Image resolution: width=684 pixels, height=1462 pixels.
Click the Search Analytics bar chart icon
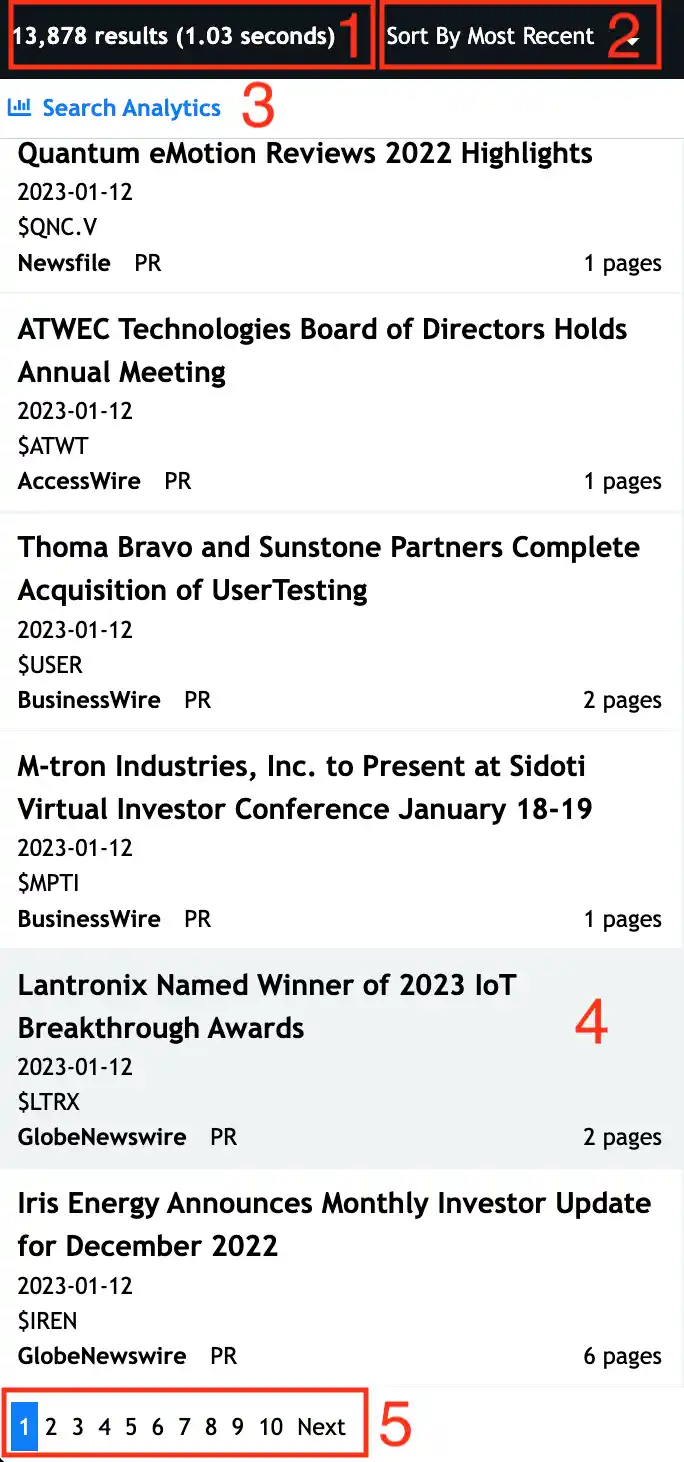[x=20, y=107]
